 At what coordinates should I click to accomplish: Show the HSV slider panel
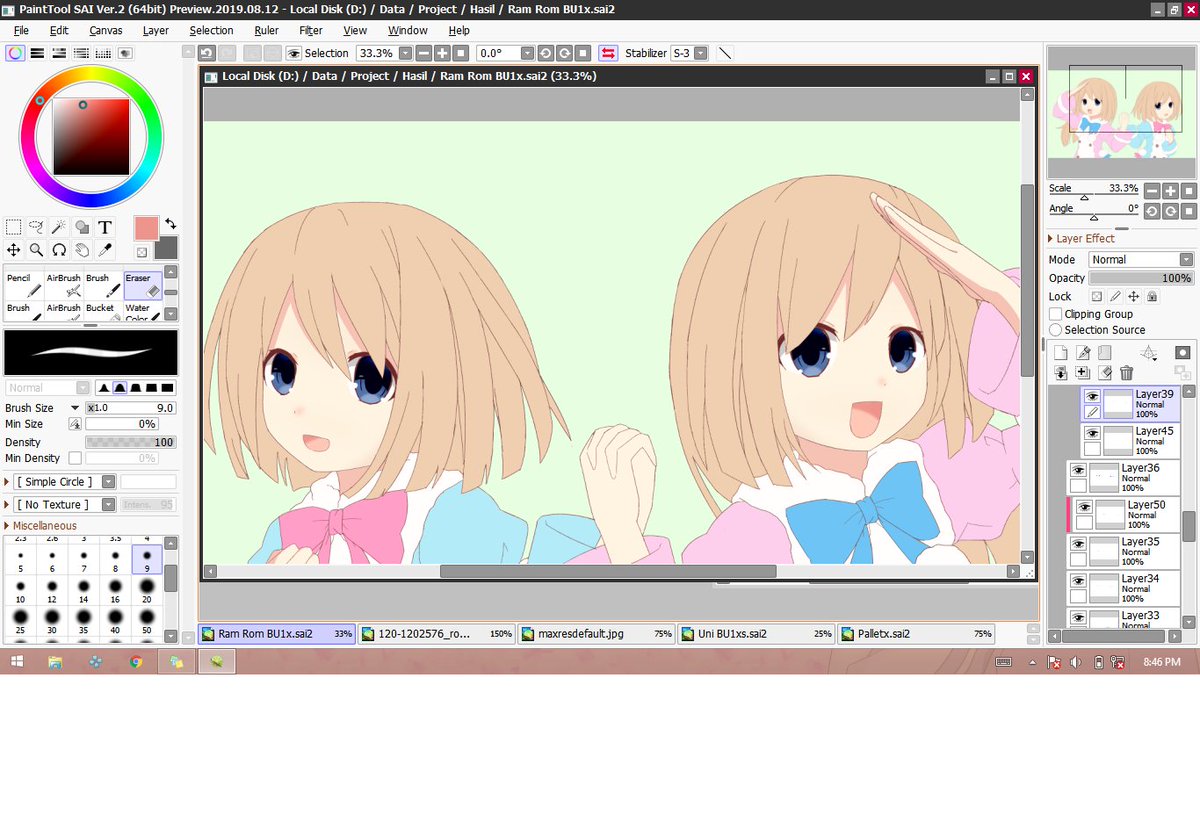tap(59, 53)
